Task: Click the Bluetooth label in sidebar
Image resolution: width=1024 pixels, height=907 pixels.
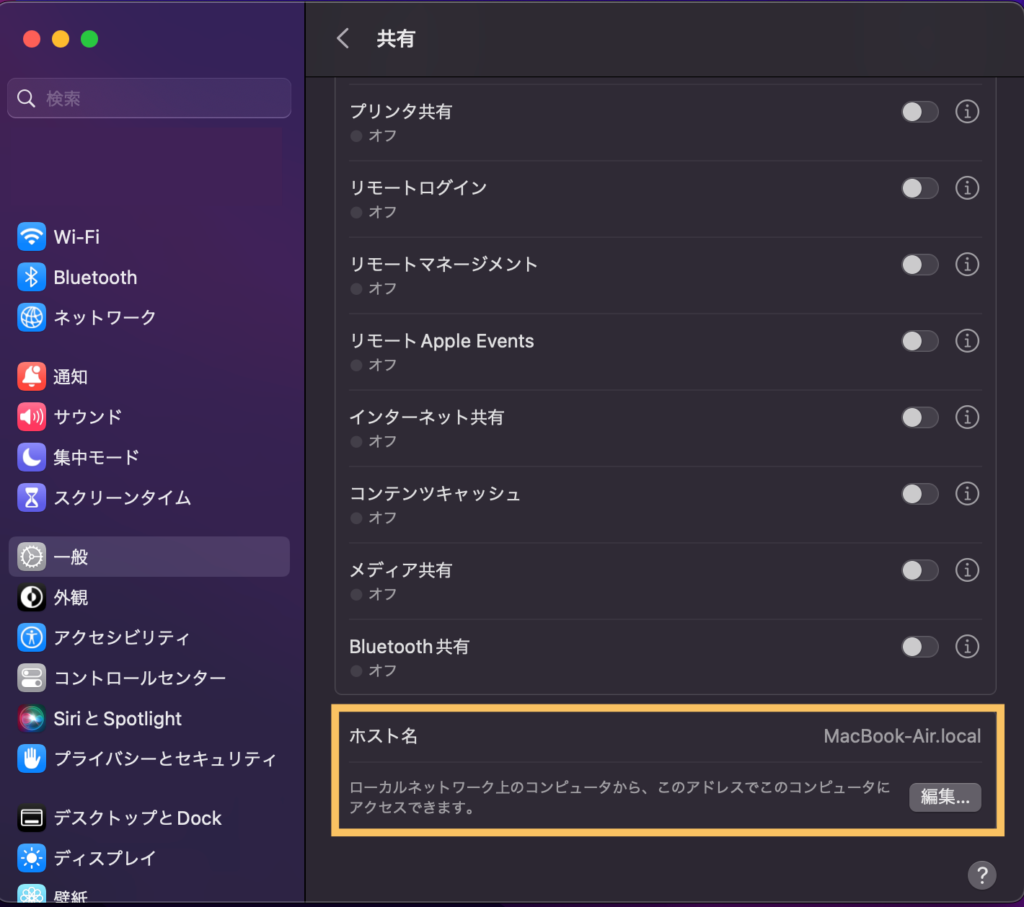Action: point(95,277)
